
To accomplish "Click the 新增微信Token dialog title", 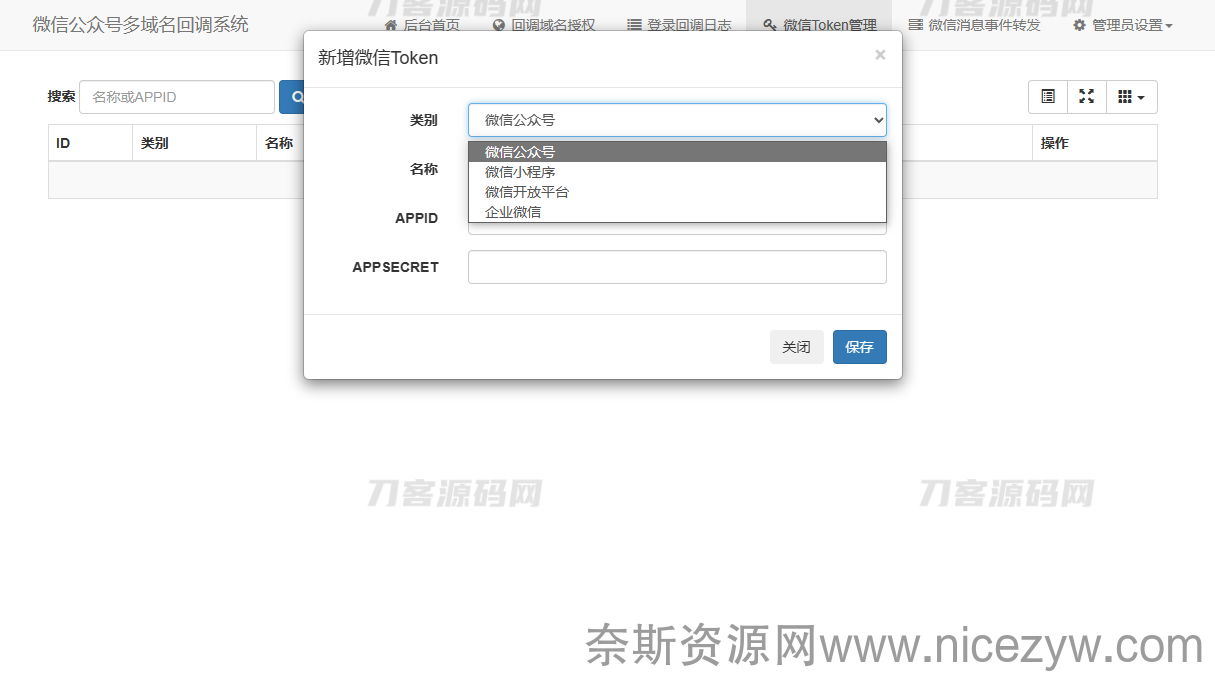I will tap(378, 58).
